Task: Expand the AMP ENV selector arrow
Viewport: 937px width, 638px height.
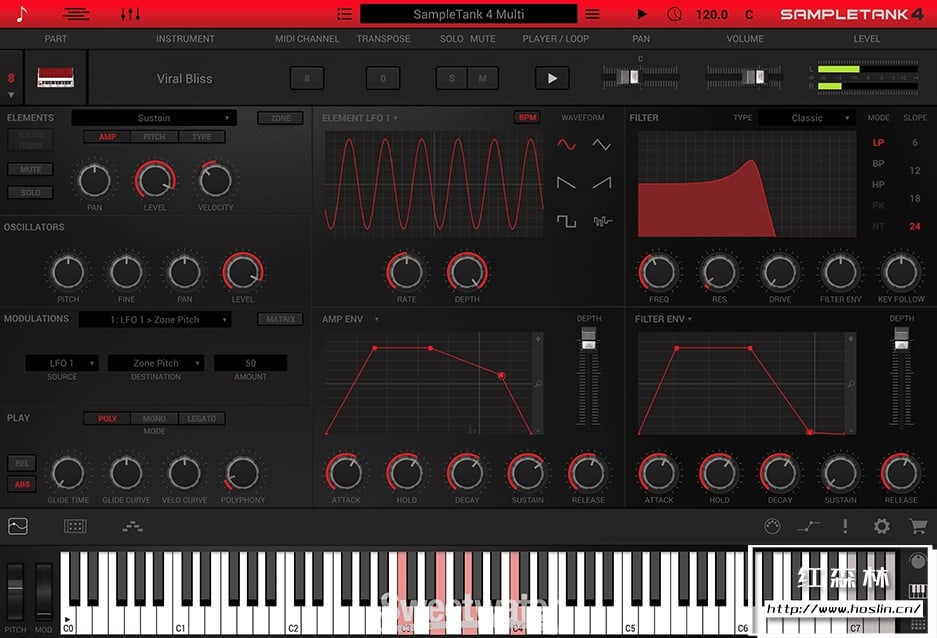Action: [x=376, y=319]
